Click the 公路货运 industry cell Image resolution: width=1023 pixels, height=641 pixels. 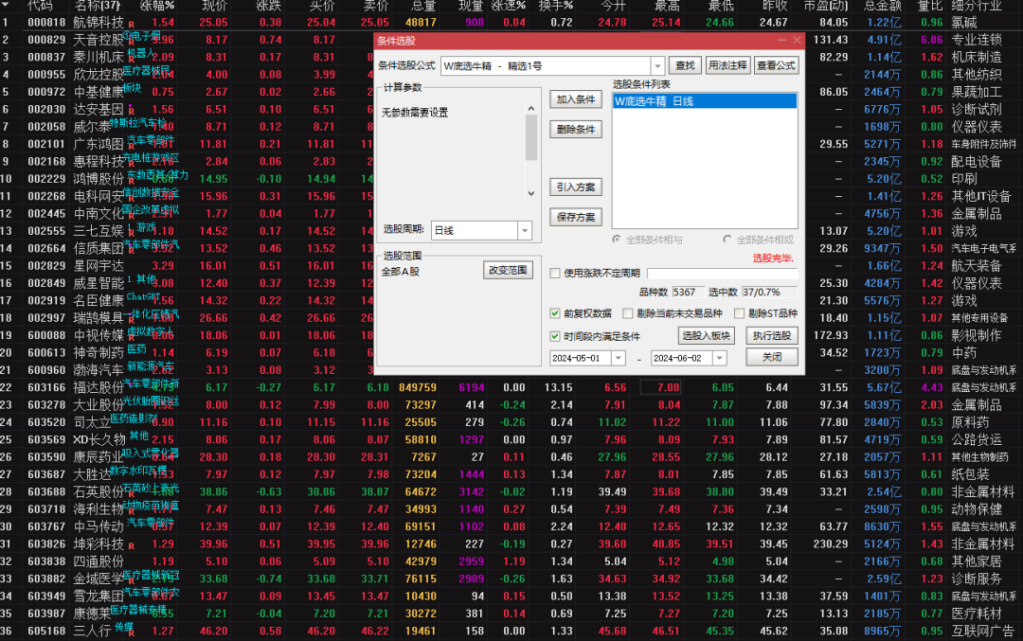[x=976, y=440]
